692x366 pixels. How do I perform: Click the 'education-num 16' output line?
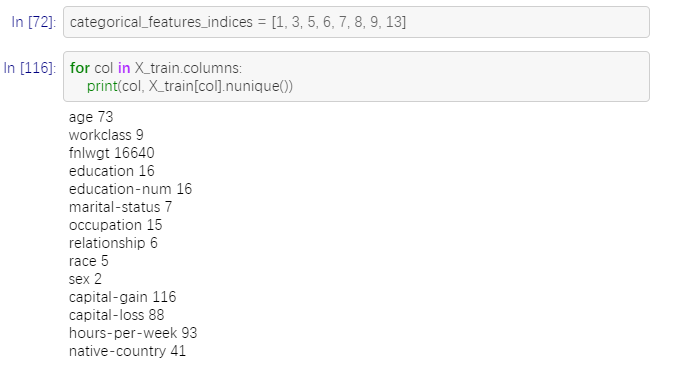tap(130, 189)
